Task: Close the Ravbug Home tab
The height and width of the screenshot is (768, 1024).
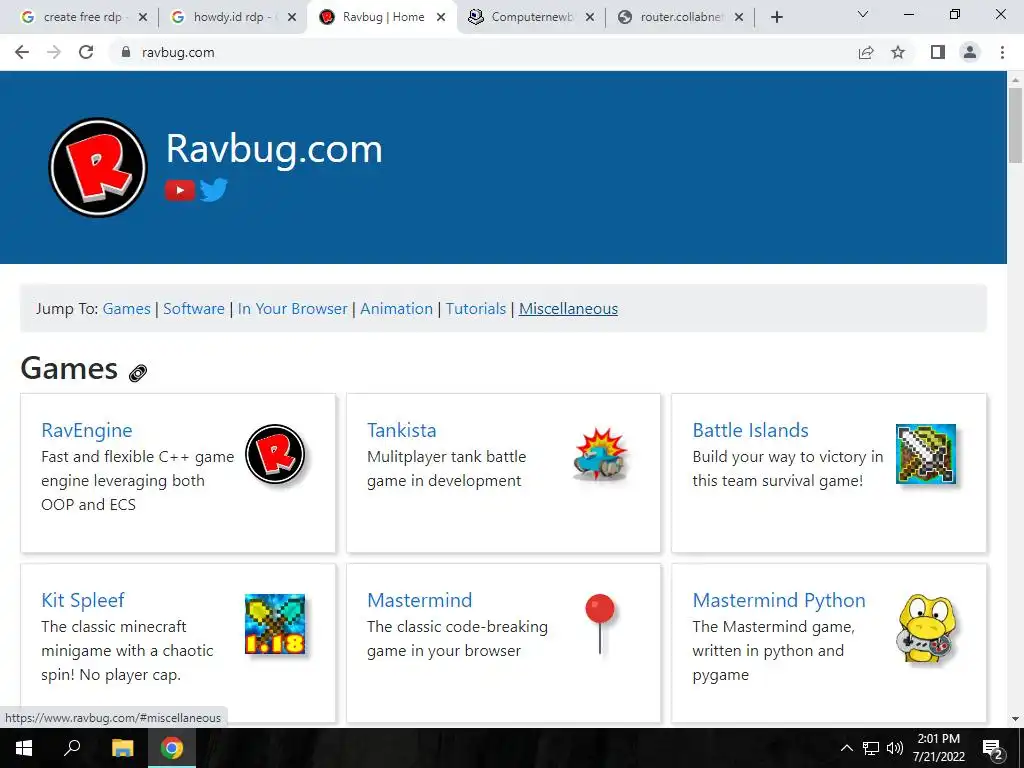Action: point(441,17)
